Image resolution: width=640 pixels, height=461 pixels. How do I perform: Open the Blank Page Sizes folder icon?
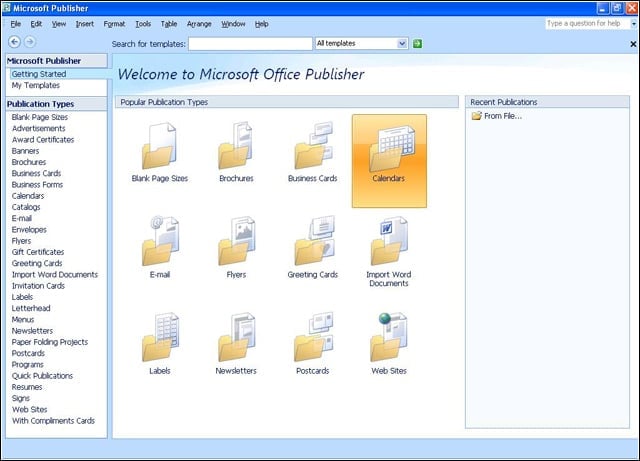click(x=160, y=146)
